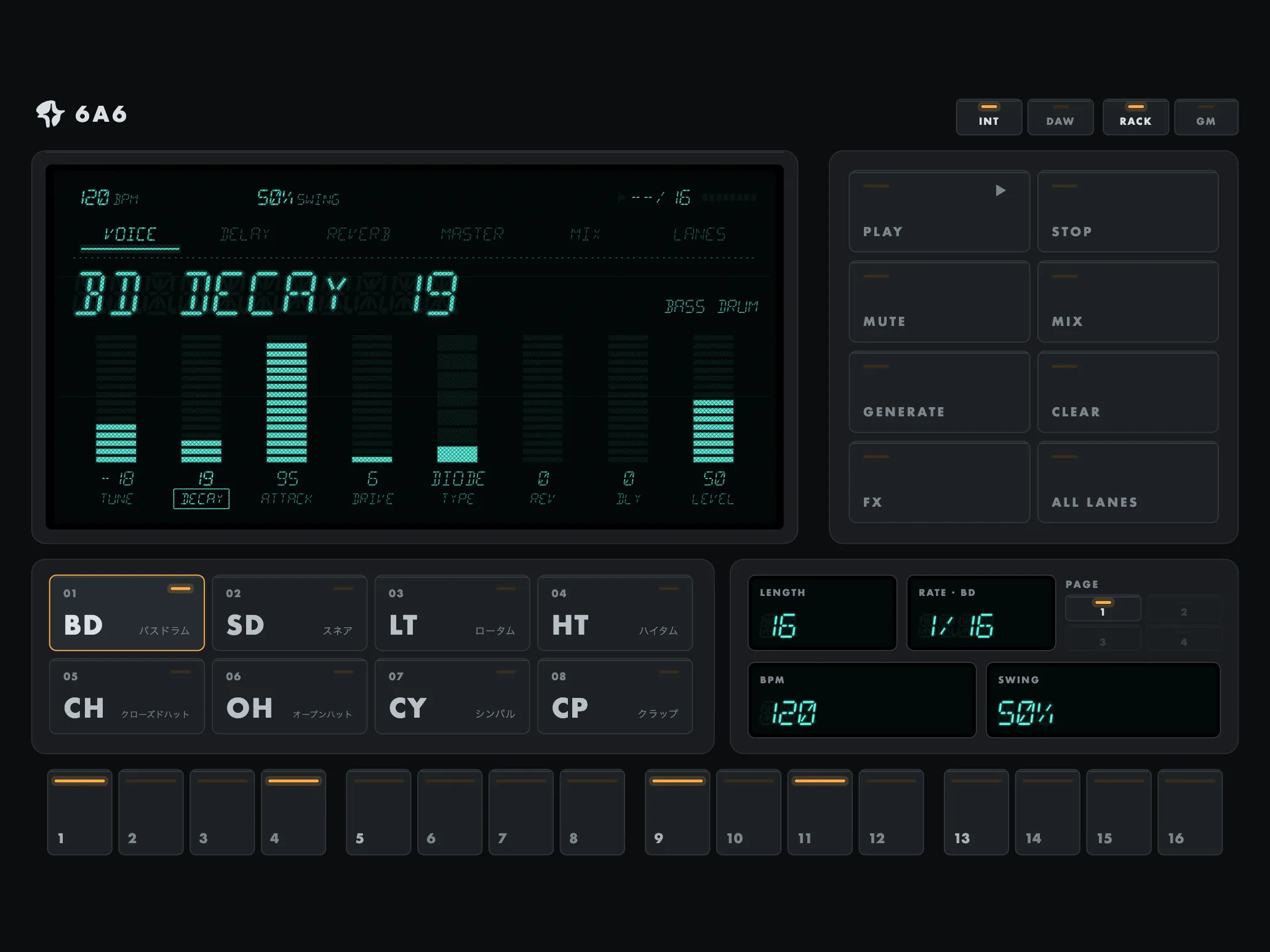Open the LANES tab

click(700, 234)
